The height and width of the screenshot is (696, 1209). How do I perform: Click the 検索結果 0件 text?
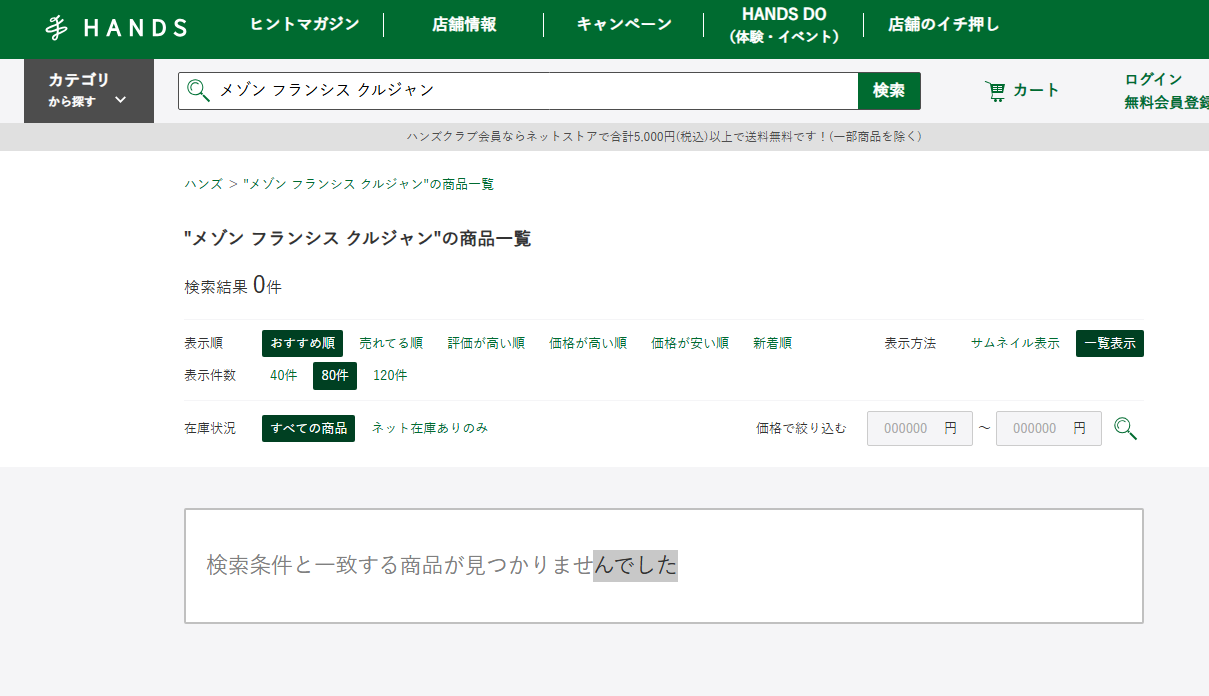(x=233, y=286)
